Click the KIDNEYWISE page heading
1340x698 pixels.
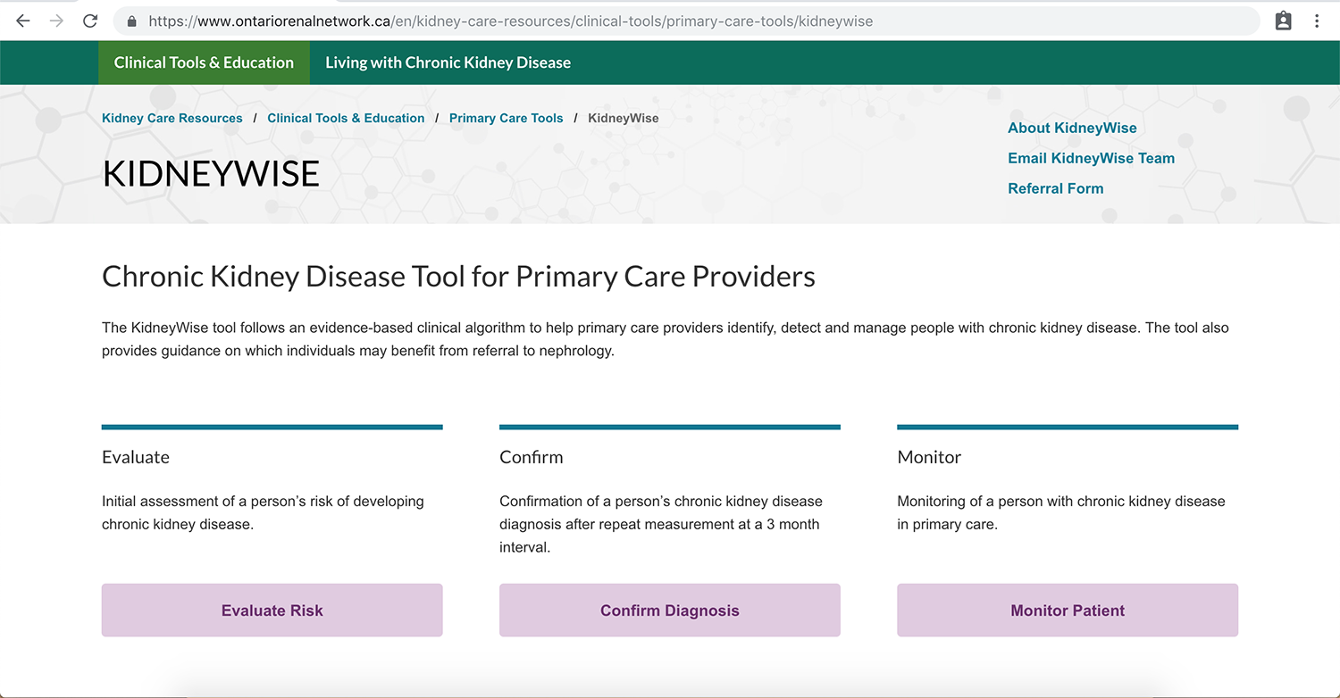[x=211, y=173]
